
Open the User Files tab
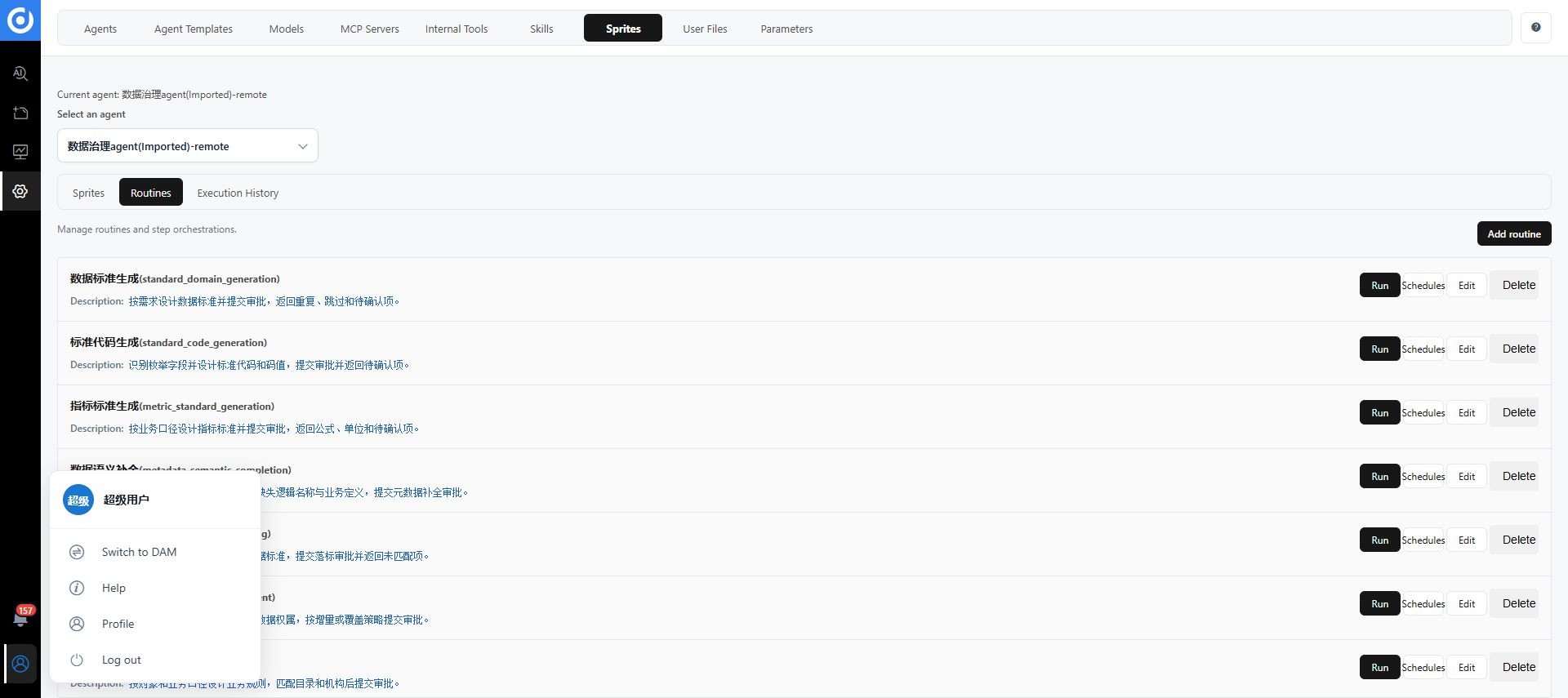coord(705,29)
